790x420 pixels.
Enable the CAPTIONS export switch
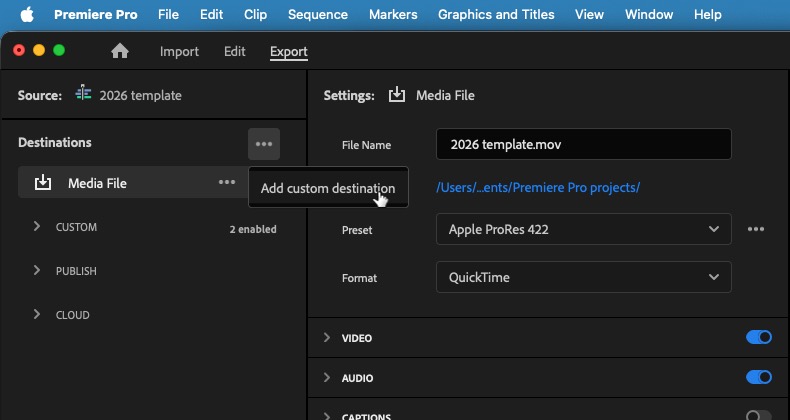pos(759,416)
